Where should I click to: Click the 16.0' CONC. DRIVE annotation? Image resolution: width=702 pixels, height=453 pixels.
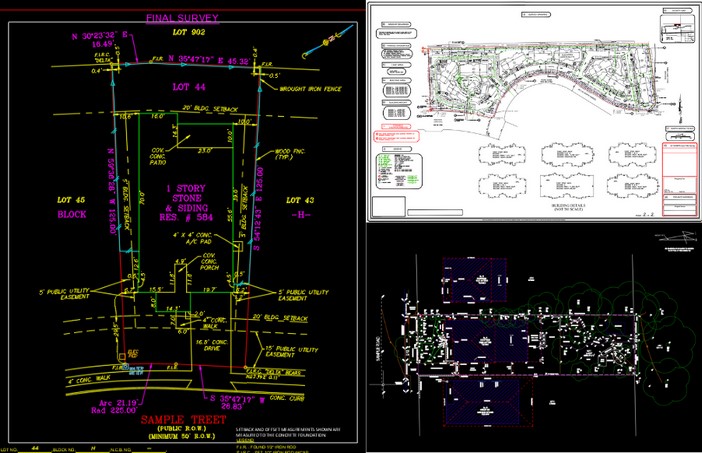click(212, 345)
